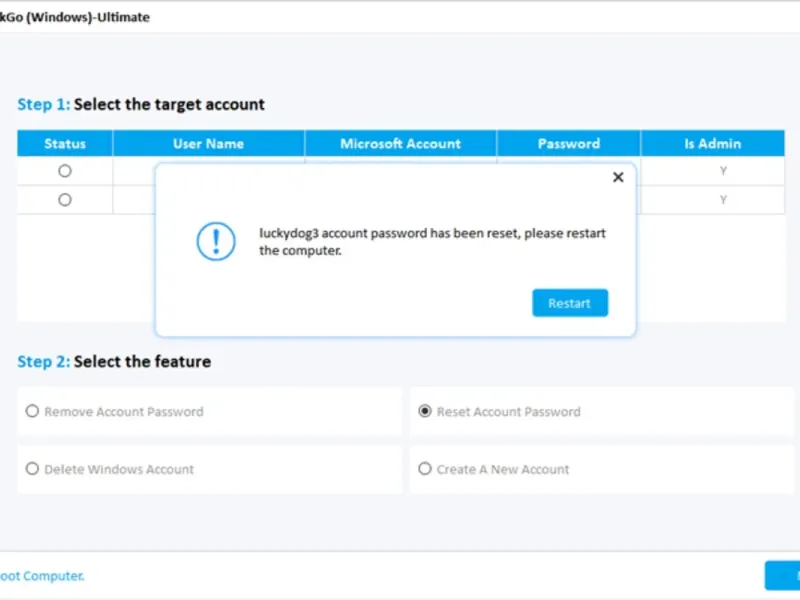
Task: Click the Step 2 Select the feature heading
Action: pyautogui.click(x=114, y=362)
